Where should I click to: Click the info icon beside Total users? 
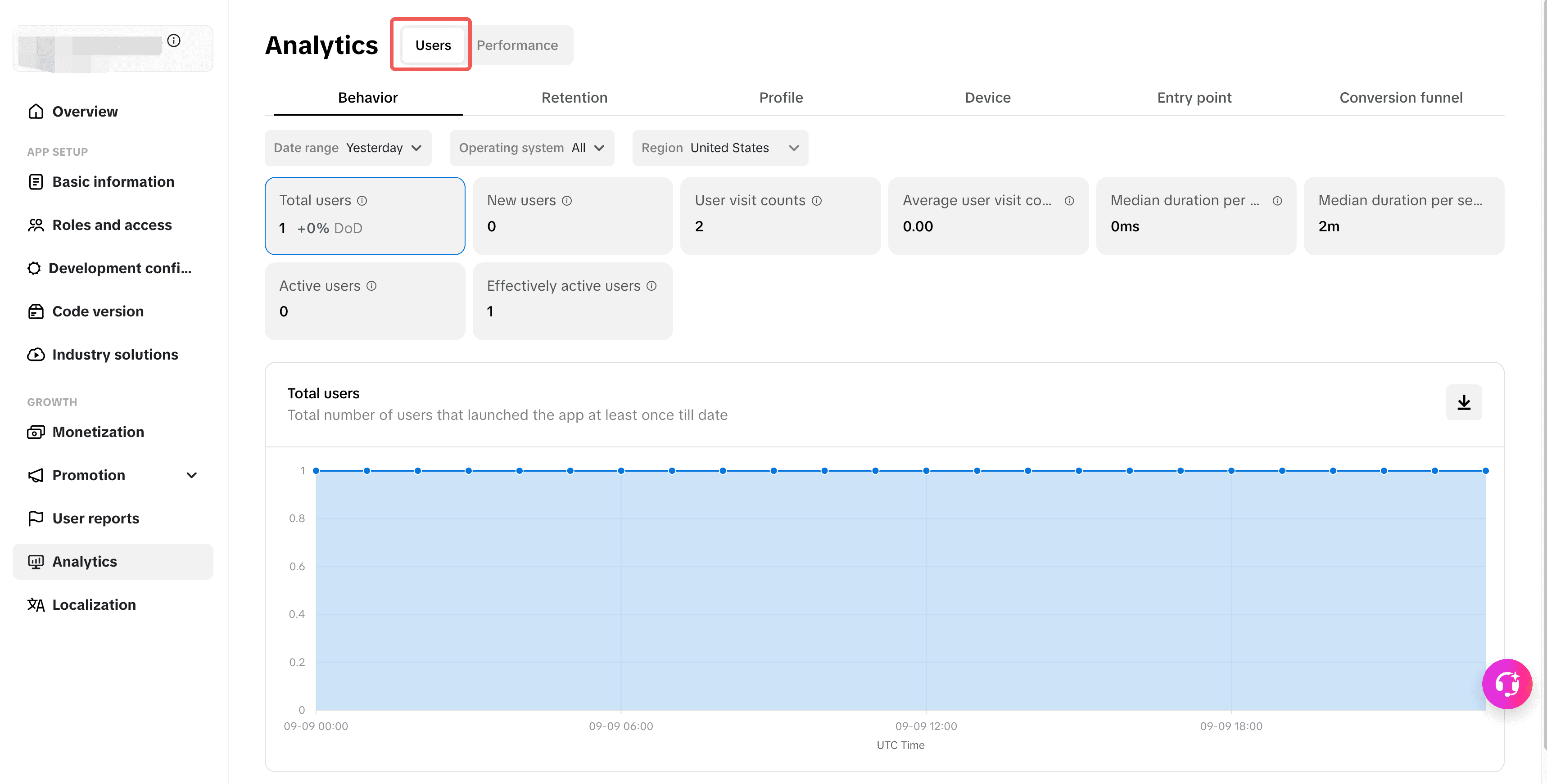(362, 201)
